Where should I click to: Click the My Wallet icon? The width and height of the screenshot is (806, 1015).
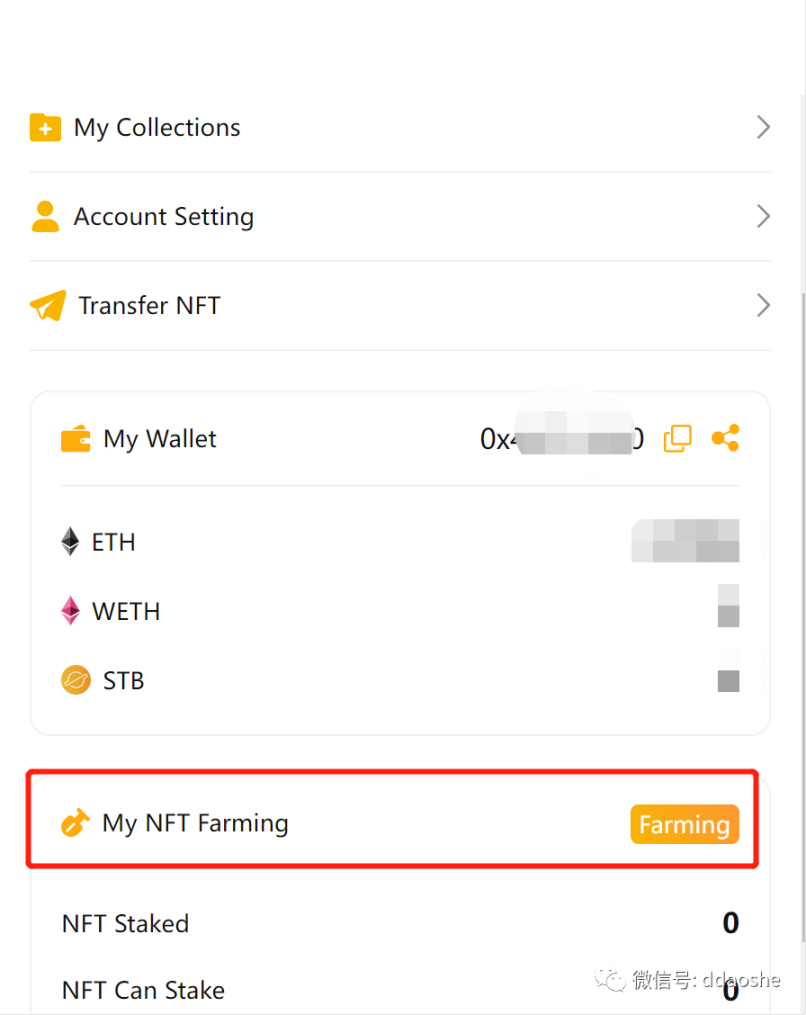[x=75, y=439]
